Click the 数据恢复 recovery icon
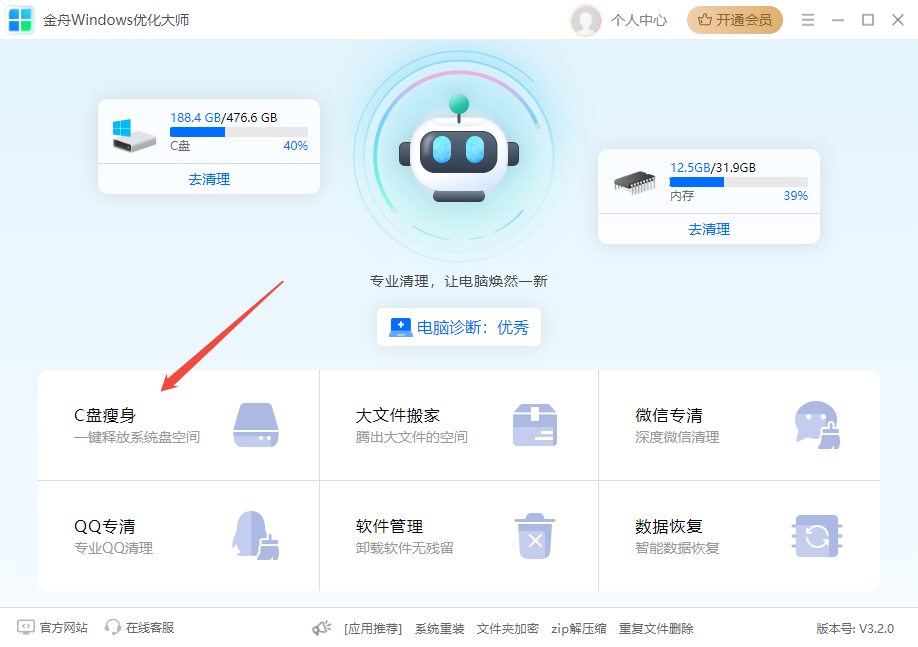The image size is (918, 647). point(817,536)
